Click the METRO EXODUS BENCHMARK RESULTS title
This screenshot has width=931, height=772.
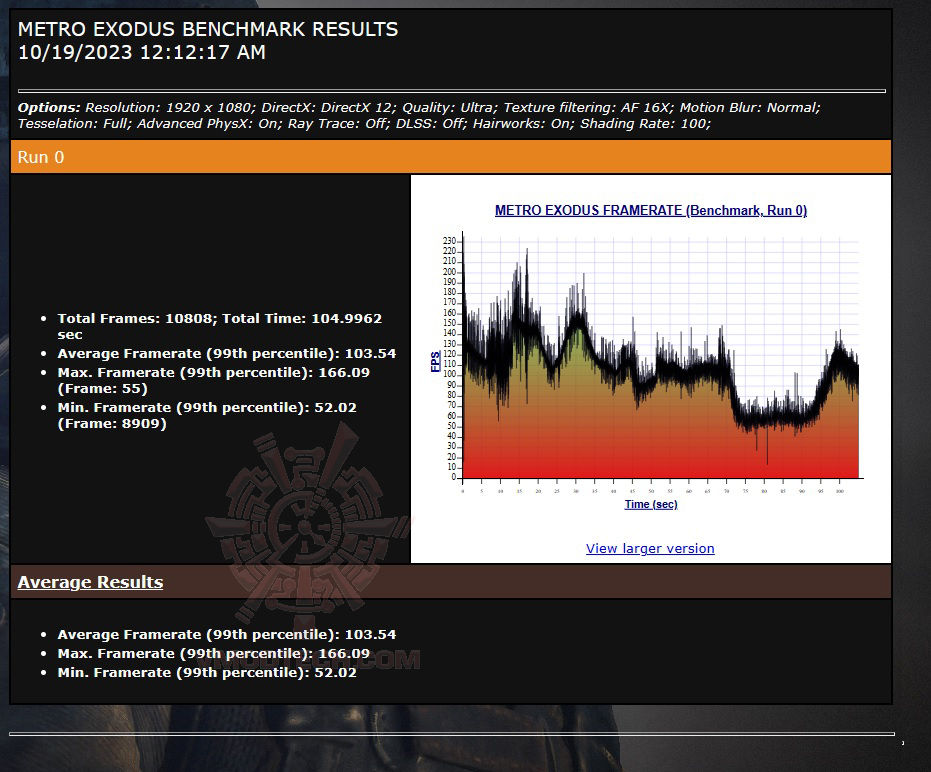pos(208,29)
